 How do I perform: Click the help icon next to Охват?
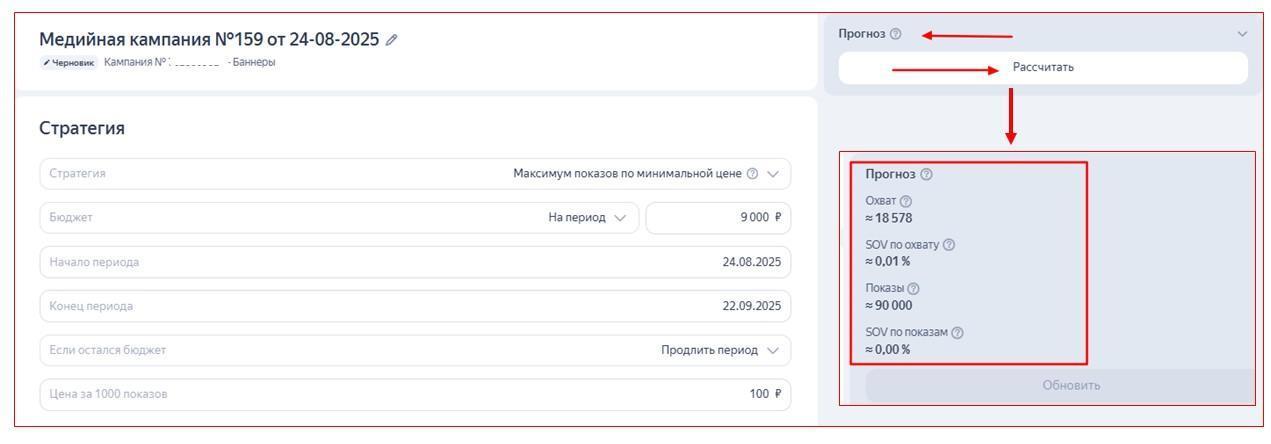[906, 202]
